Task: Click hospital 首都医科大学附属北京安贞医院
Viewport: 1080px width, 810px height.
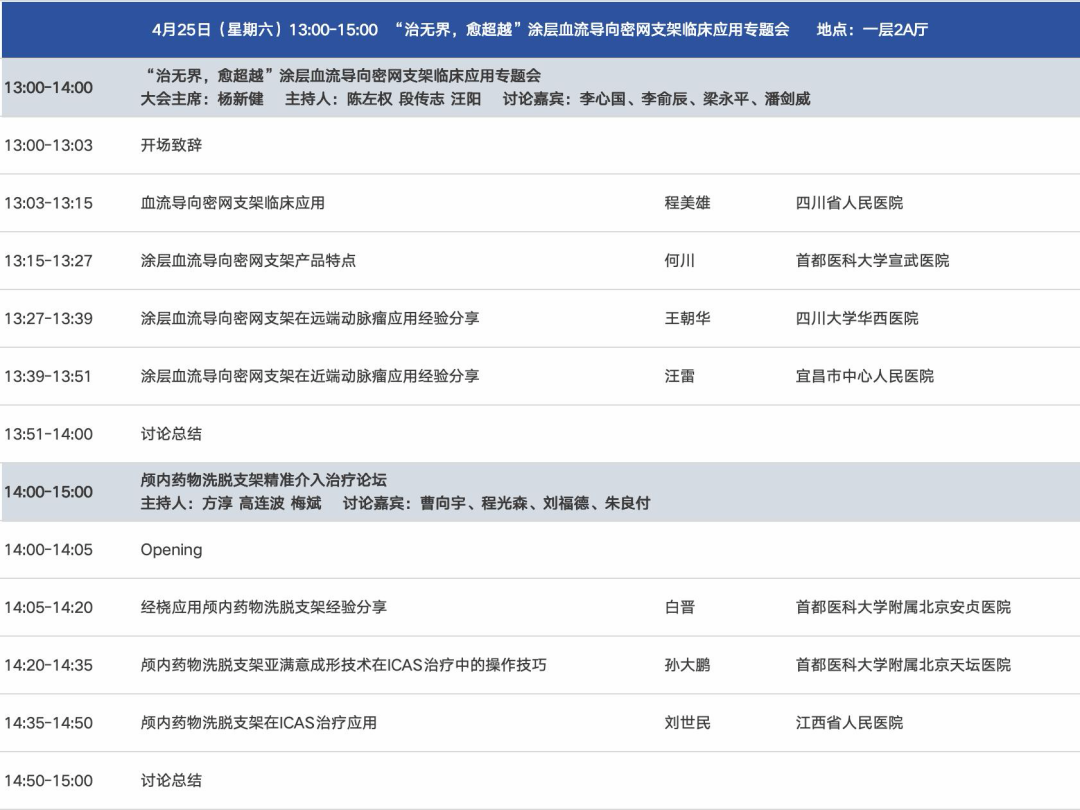Action: point(904,608)
